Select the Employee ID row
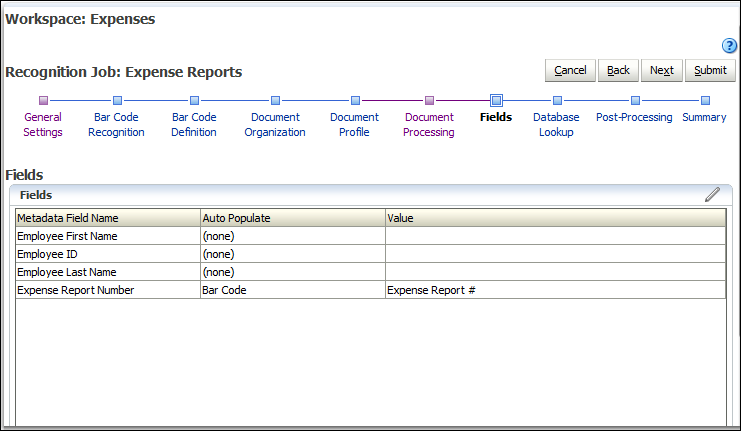 371,254
